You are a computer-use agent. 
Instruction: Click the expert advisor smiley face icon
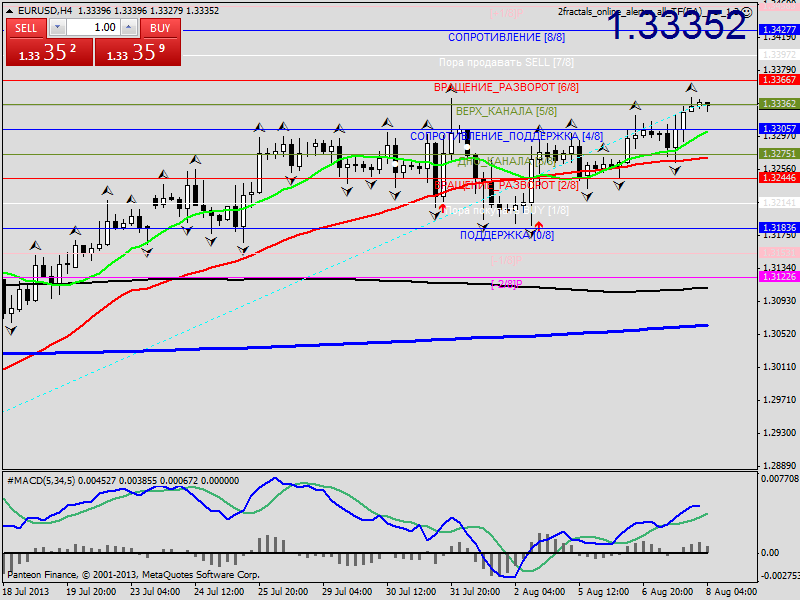(x=746, y=11)
